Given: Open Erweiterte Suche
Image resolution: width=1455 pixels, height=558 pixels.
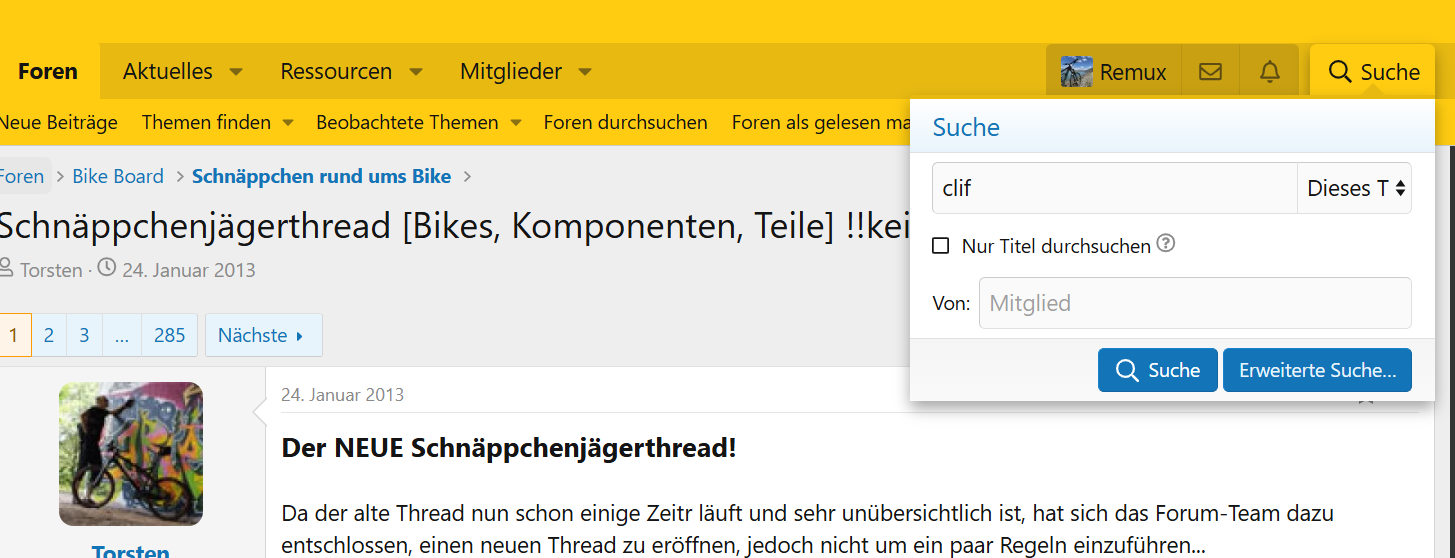Looking at the screenshot, I should coord(1317,370).
